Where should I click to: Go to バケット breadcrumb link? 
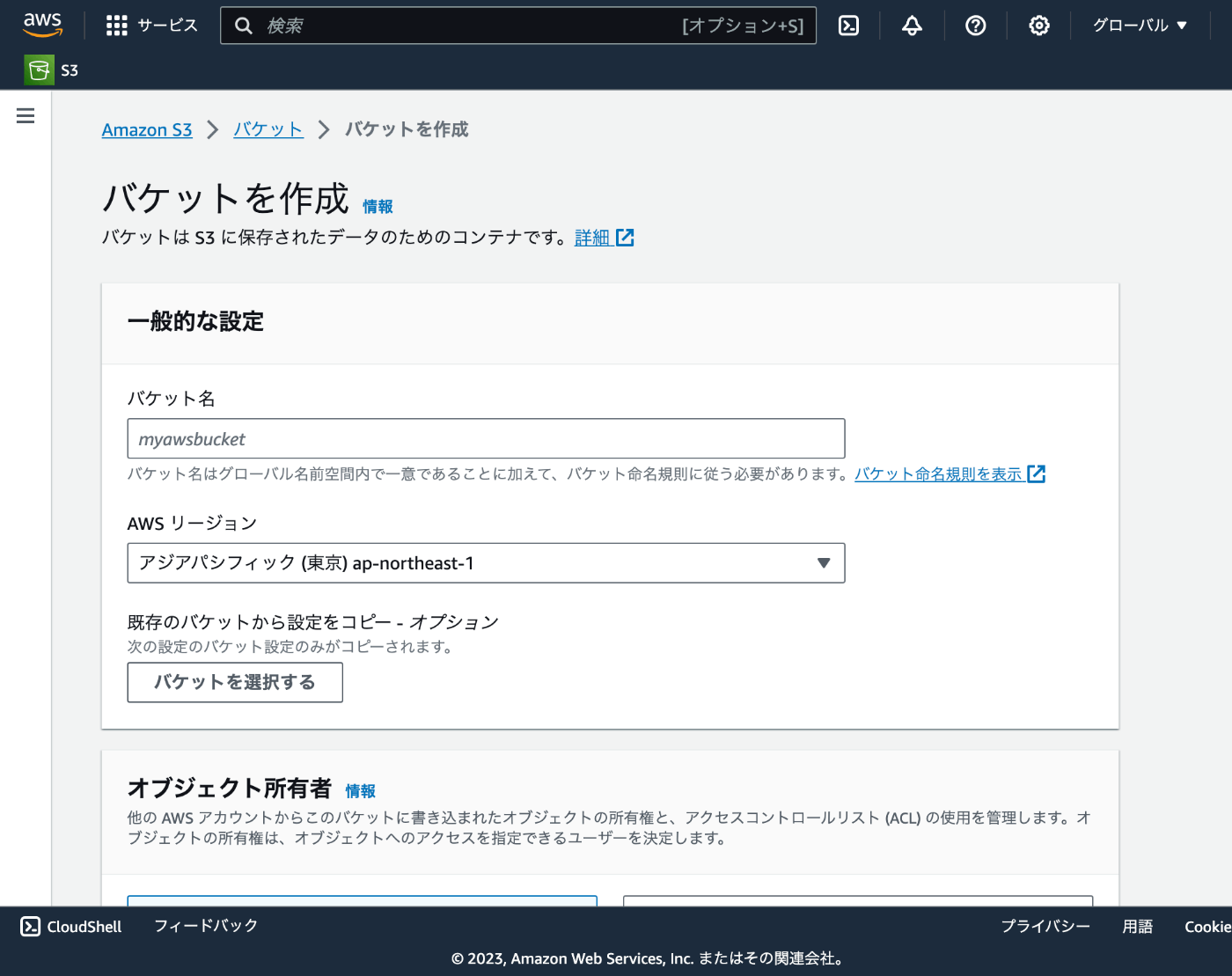268,129
